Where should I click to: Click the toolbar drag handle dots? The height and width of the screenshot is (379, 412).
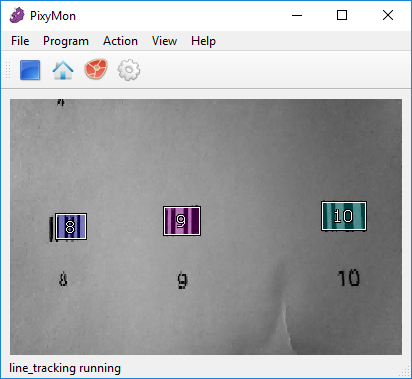(8, 70)
